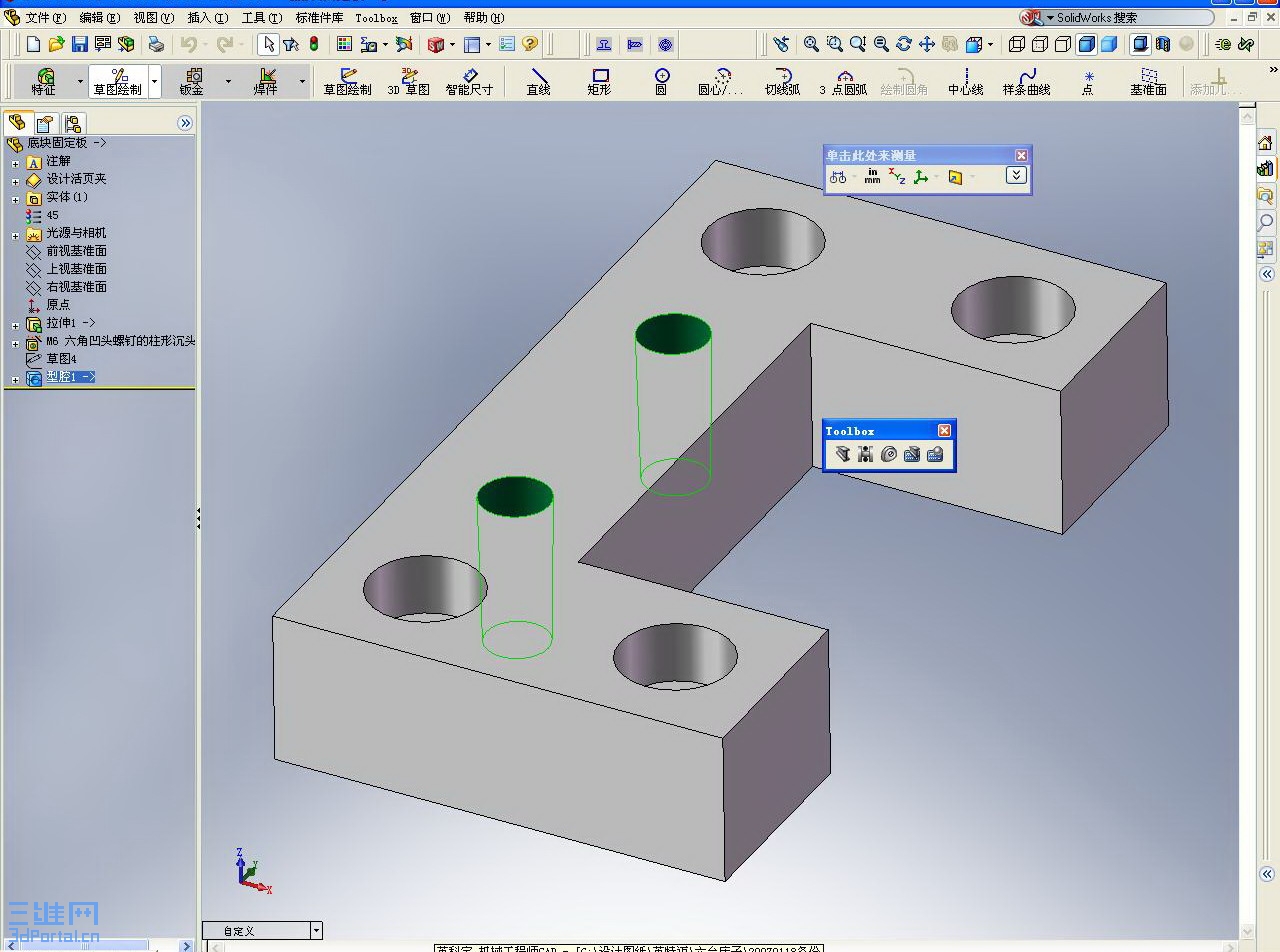Open the PropertyManager tab in left panel
Screen dimensions: 1280x952
[x=45, y=123]
